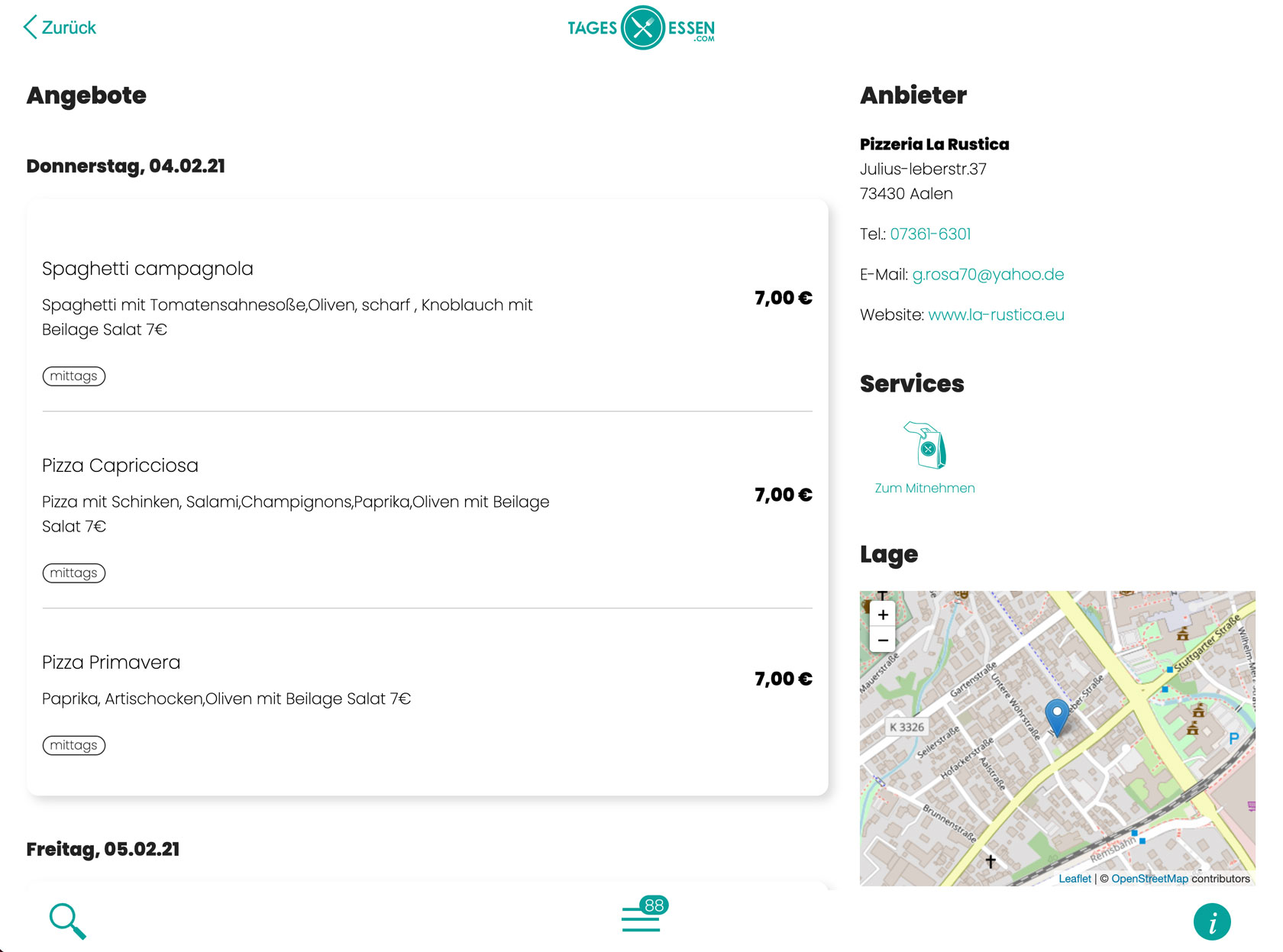
Task: Open the Angebote section heading
Action: pos(86,95)
